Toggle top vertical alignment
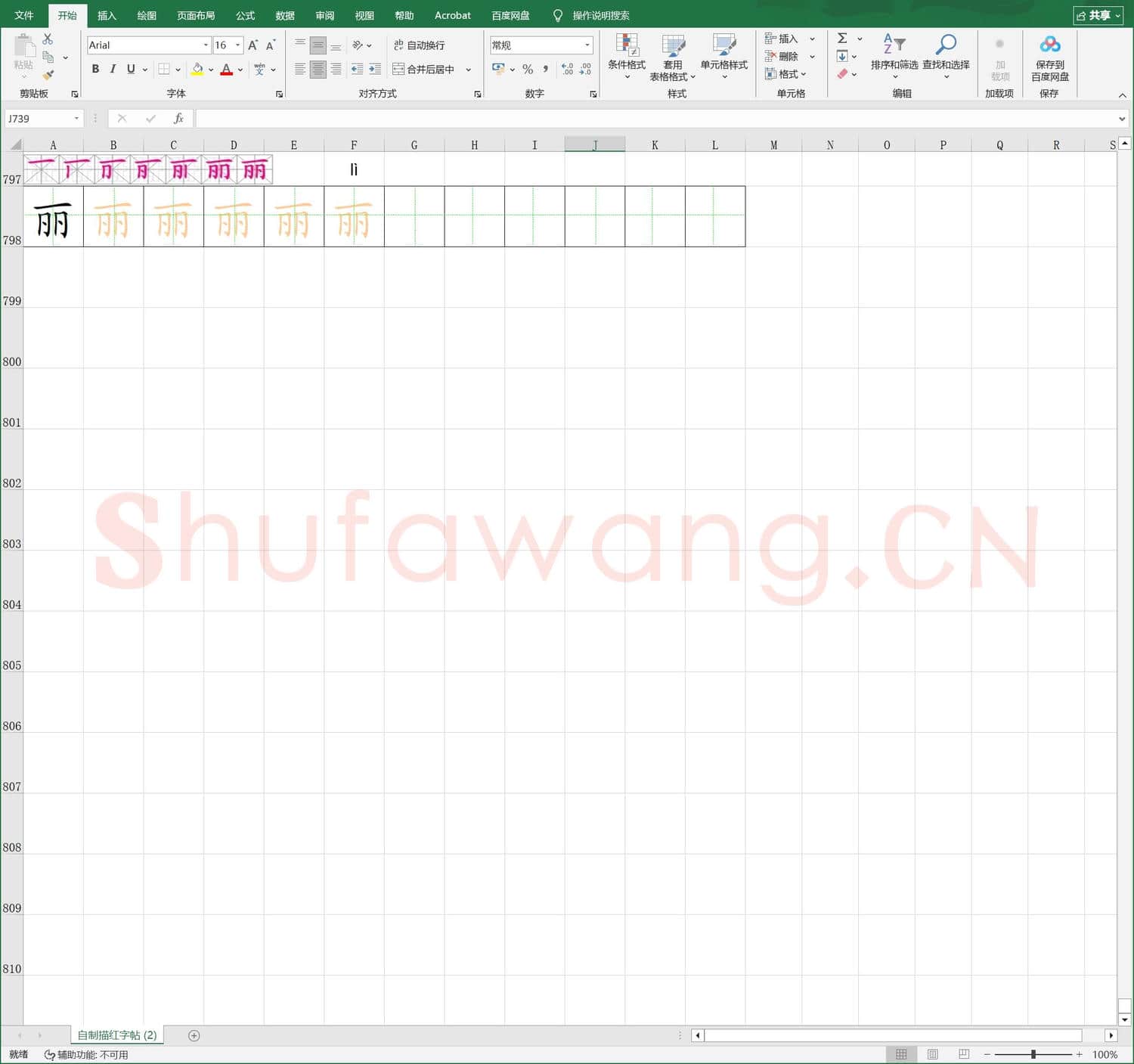 pyautogui.click(x=300, y=45)
